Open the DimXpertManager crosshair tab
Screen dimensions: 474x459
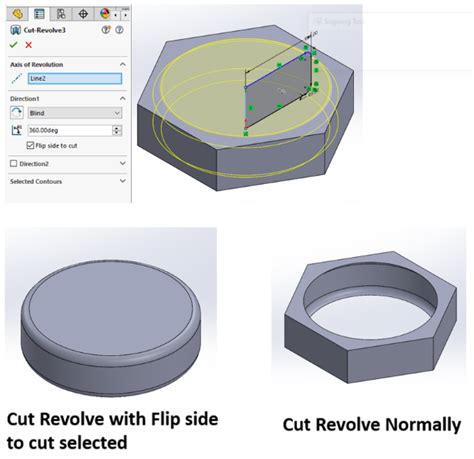(x=83, y=14)
